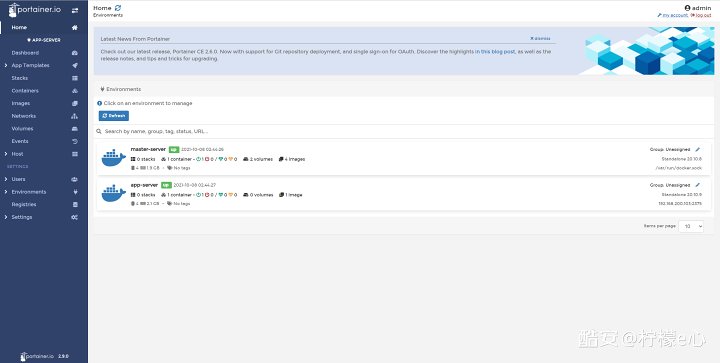The width and height of the screenshot is (720, 363).
Task: Click the refresh icon next to Home title
Action: click(x=118, y=8)
